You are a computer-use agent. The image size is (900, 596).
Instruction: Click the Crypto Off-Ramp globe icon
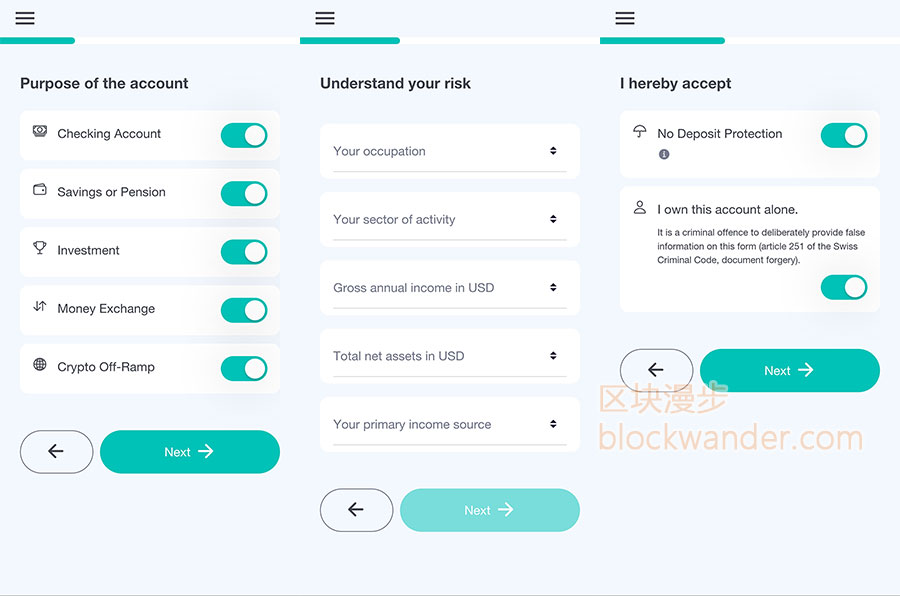(40, 365)
